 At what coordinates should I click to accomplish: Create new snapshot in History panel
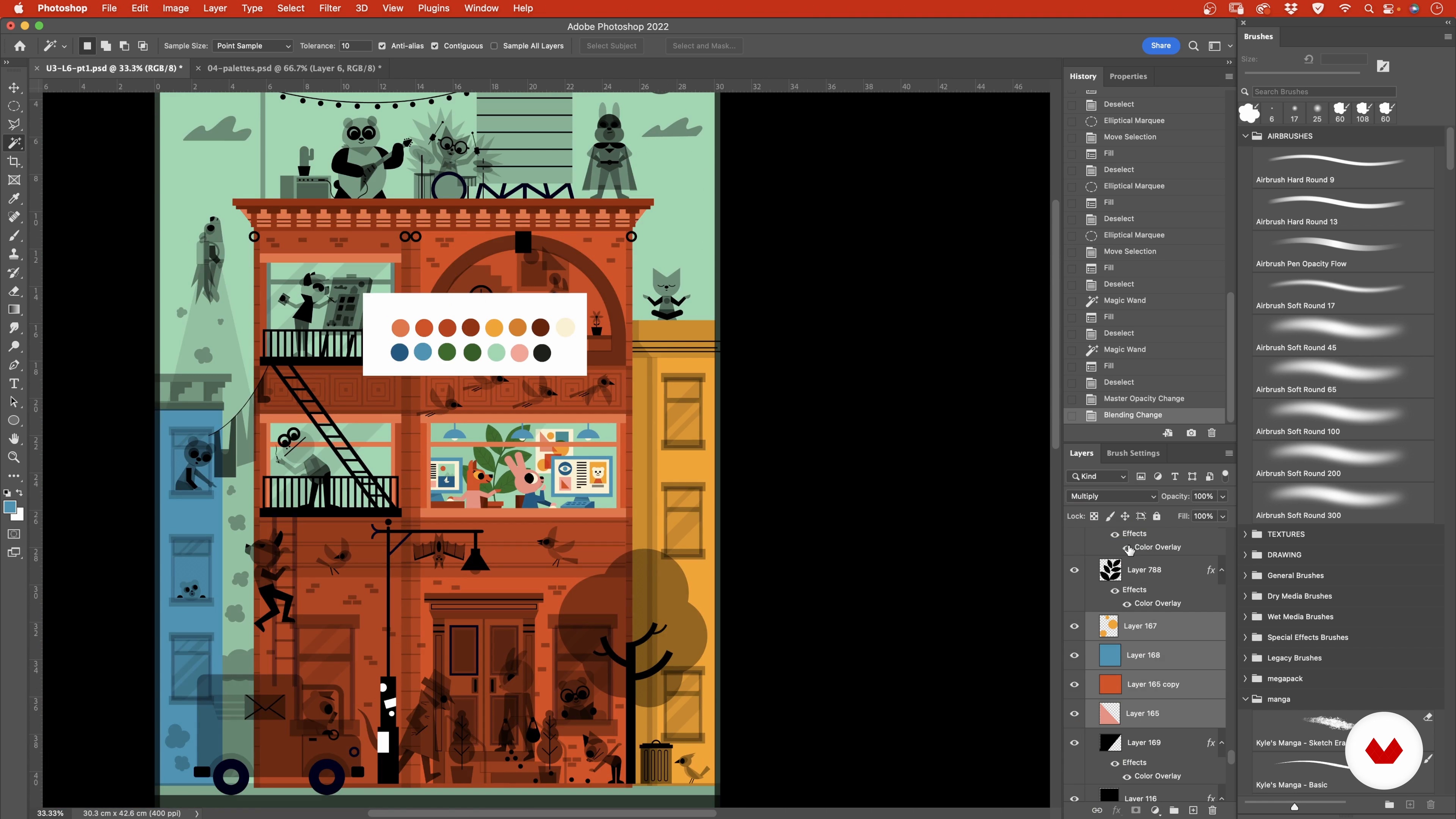[1191, 433]
